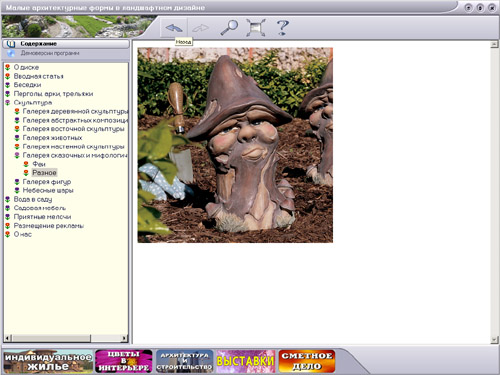Click the flower icon beside О нас
500x375 pixels.
(x=8, y=234)
